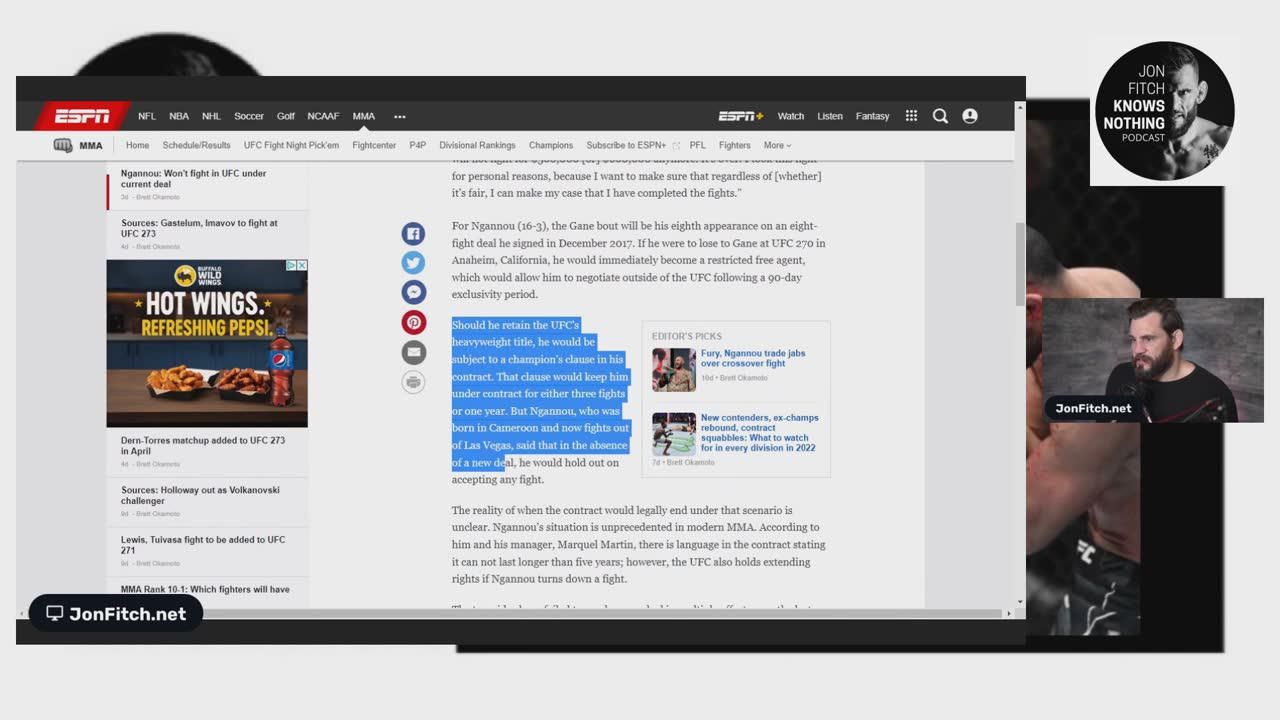1280x720 pixels.
Task: Open the Fightcenter tab
Action: click(374, 145)
